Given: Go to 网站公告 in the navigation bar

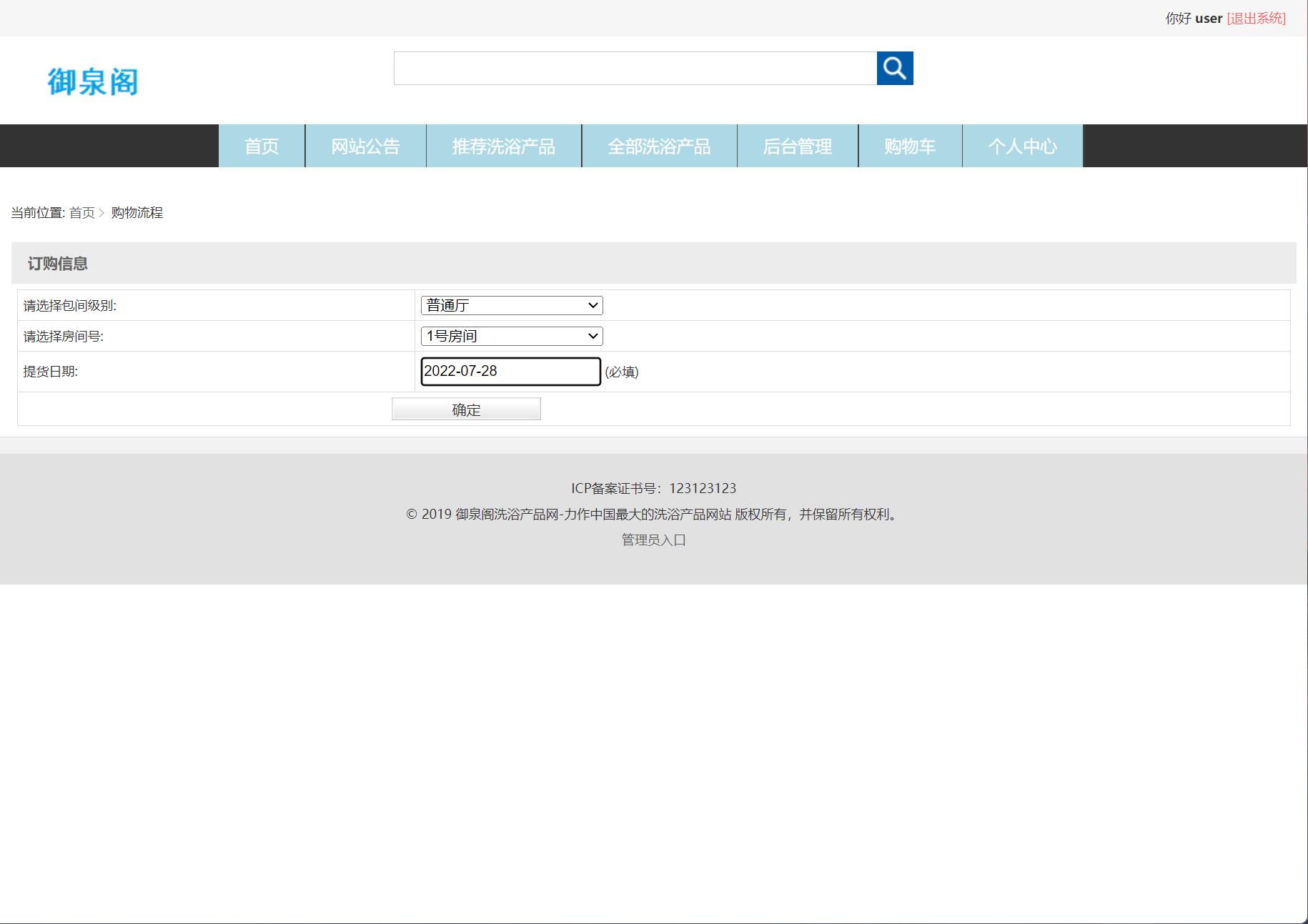Looking at the screenshot, I should [x=365, y=146].
